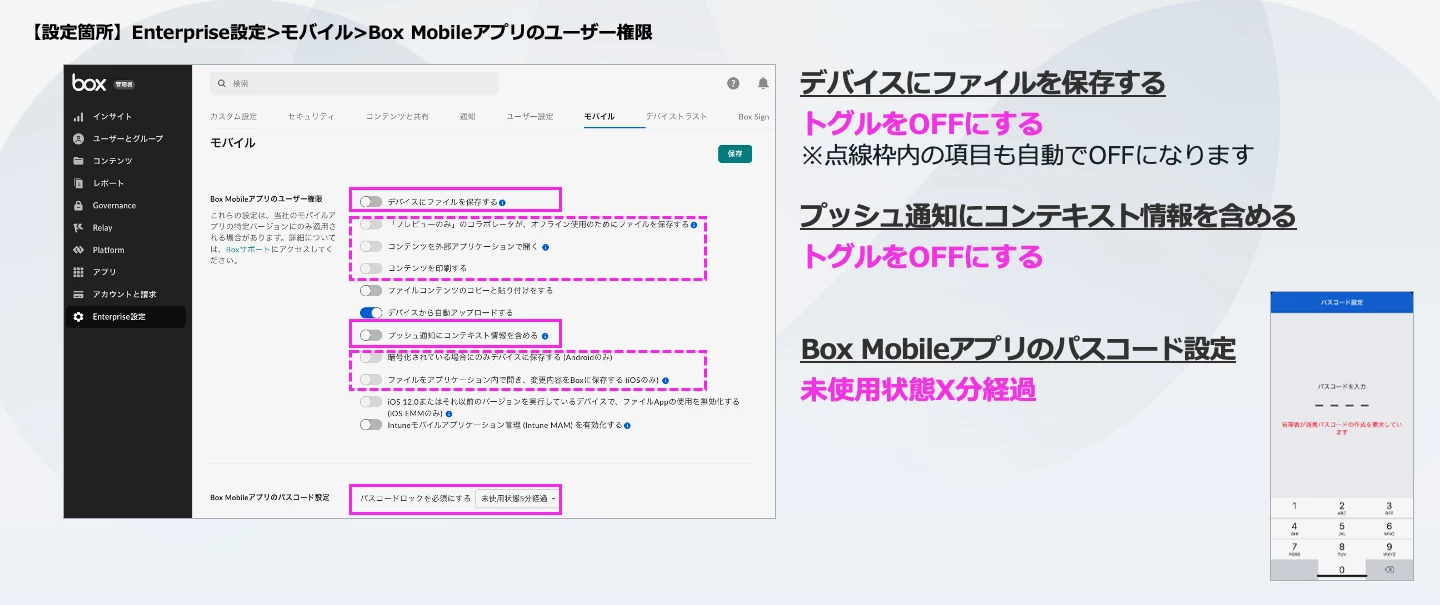Switch to カスタム設定 tab
Image resolution: width=1440 pixels, height=605 pixels.
(x=233, y=116)
